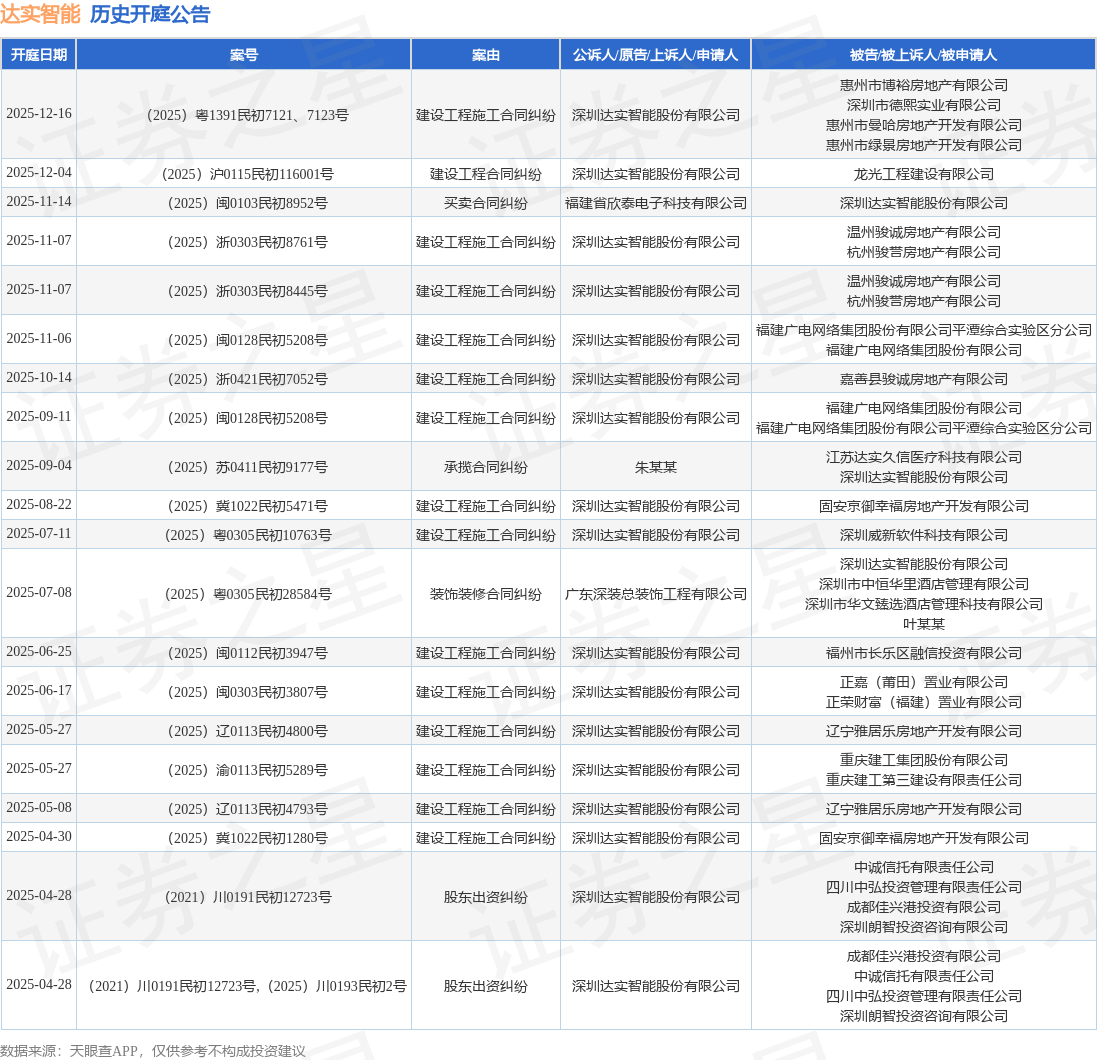
Task: Click defendant 深圳市中恒华里酒店管理有限公司
Action: tap(923, 584)
